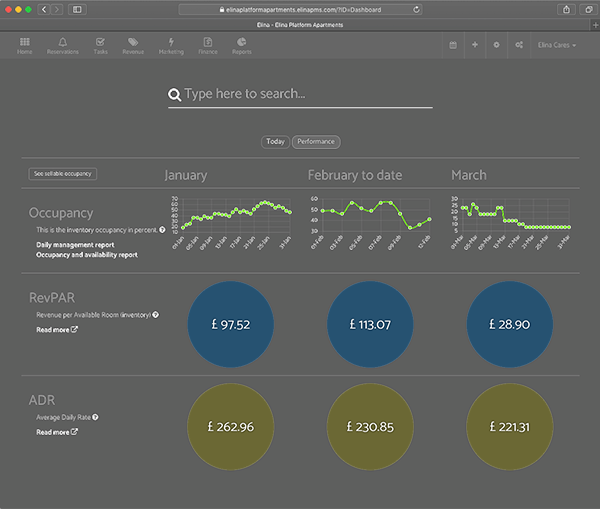600x509 pixels.
Task: Open the Revenue tag icon
Action: pos(133,42)
